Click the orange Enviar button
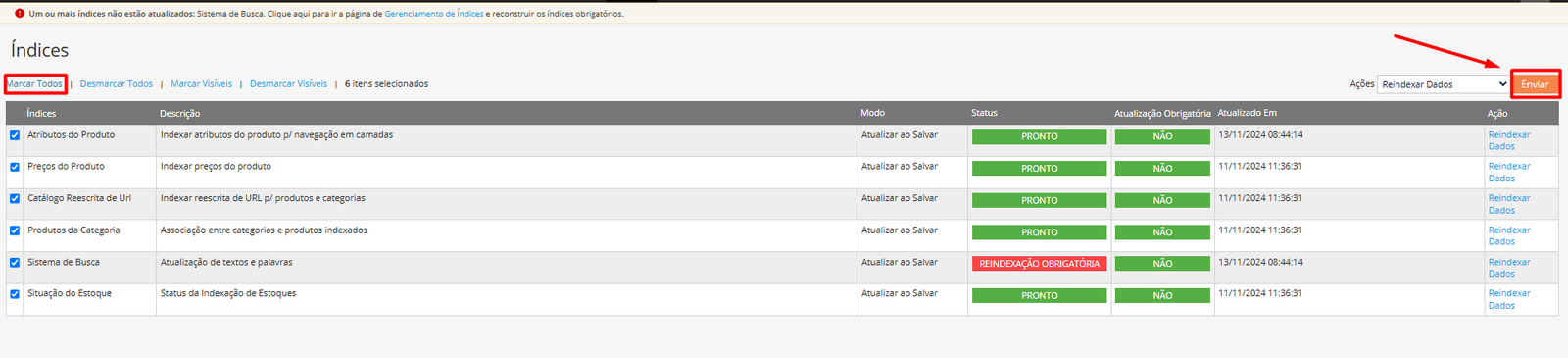The image size is (1568, 358). (1535, 84)
